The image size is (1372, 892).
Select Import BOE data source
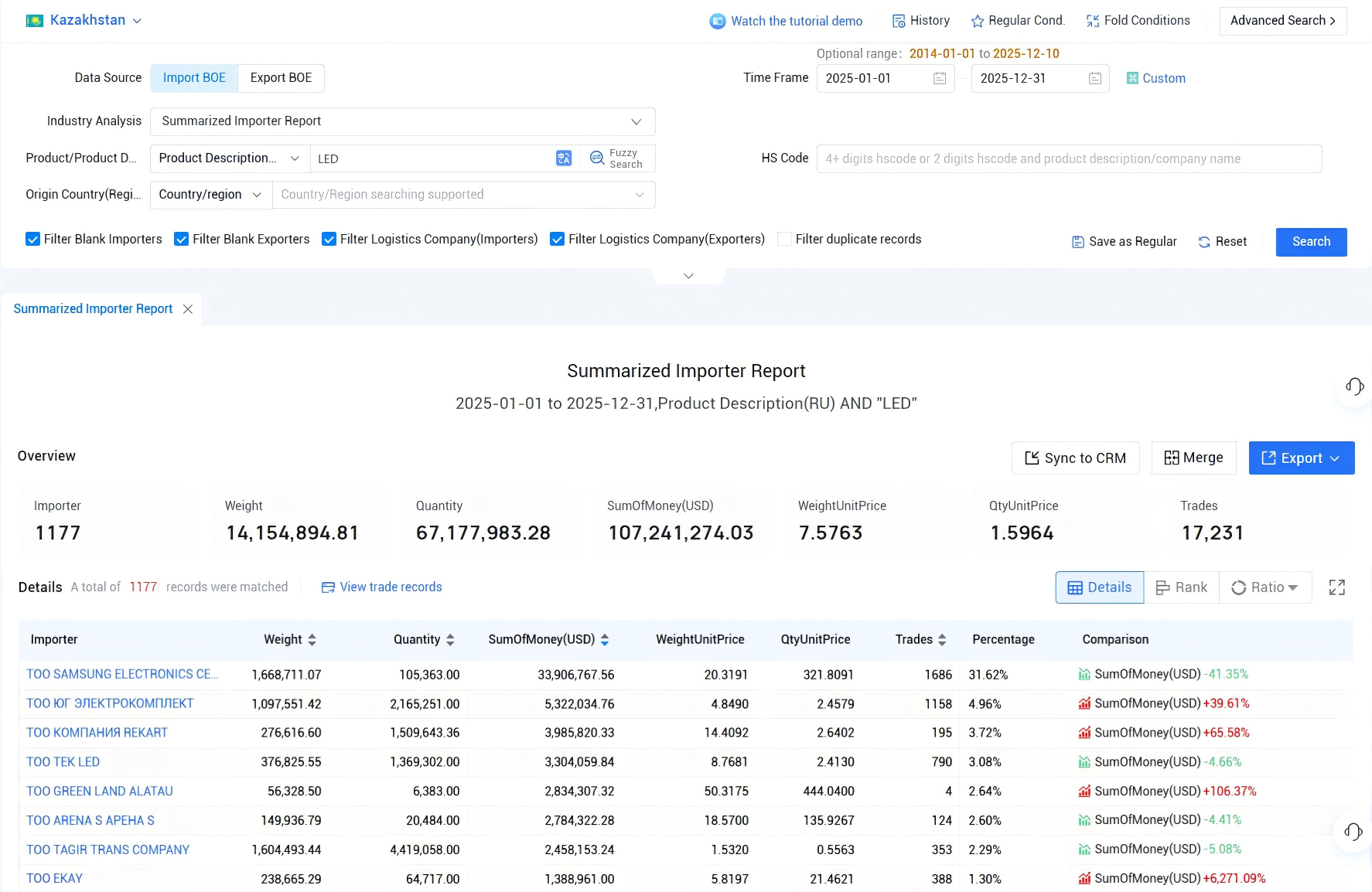tap(194, 78)
